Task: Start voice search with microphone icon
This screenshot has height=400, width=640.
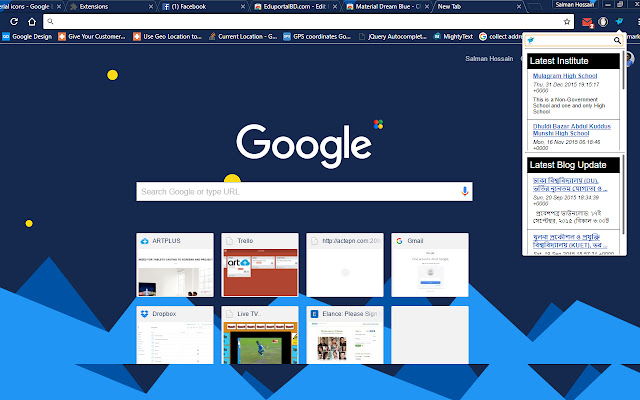Action: (x=464, y=191)
